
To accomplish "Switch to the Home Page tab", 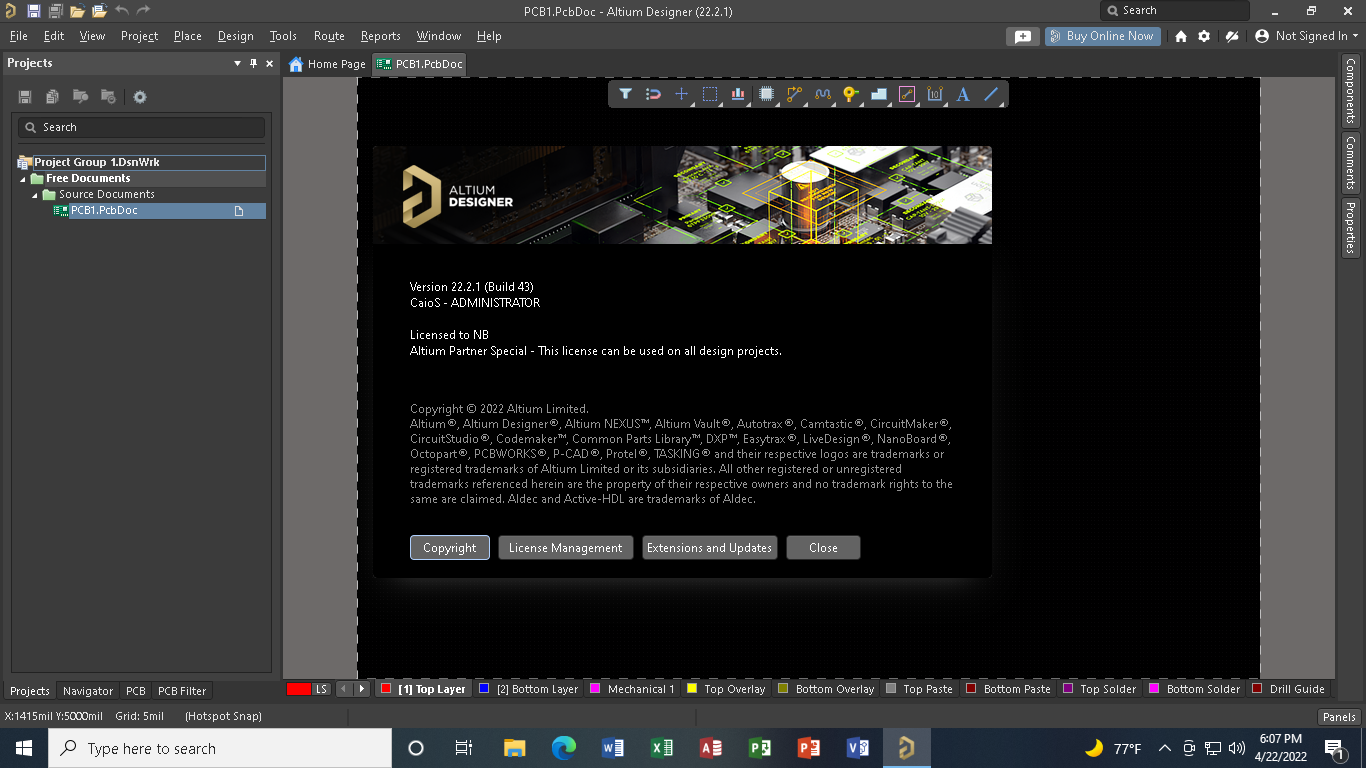I will pyautogui.click(x=327, y=64).
